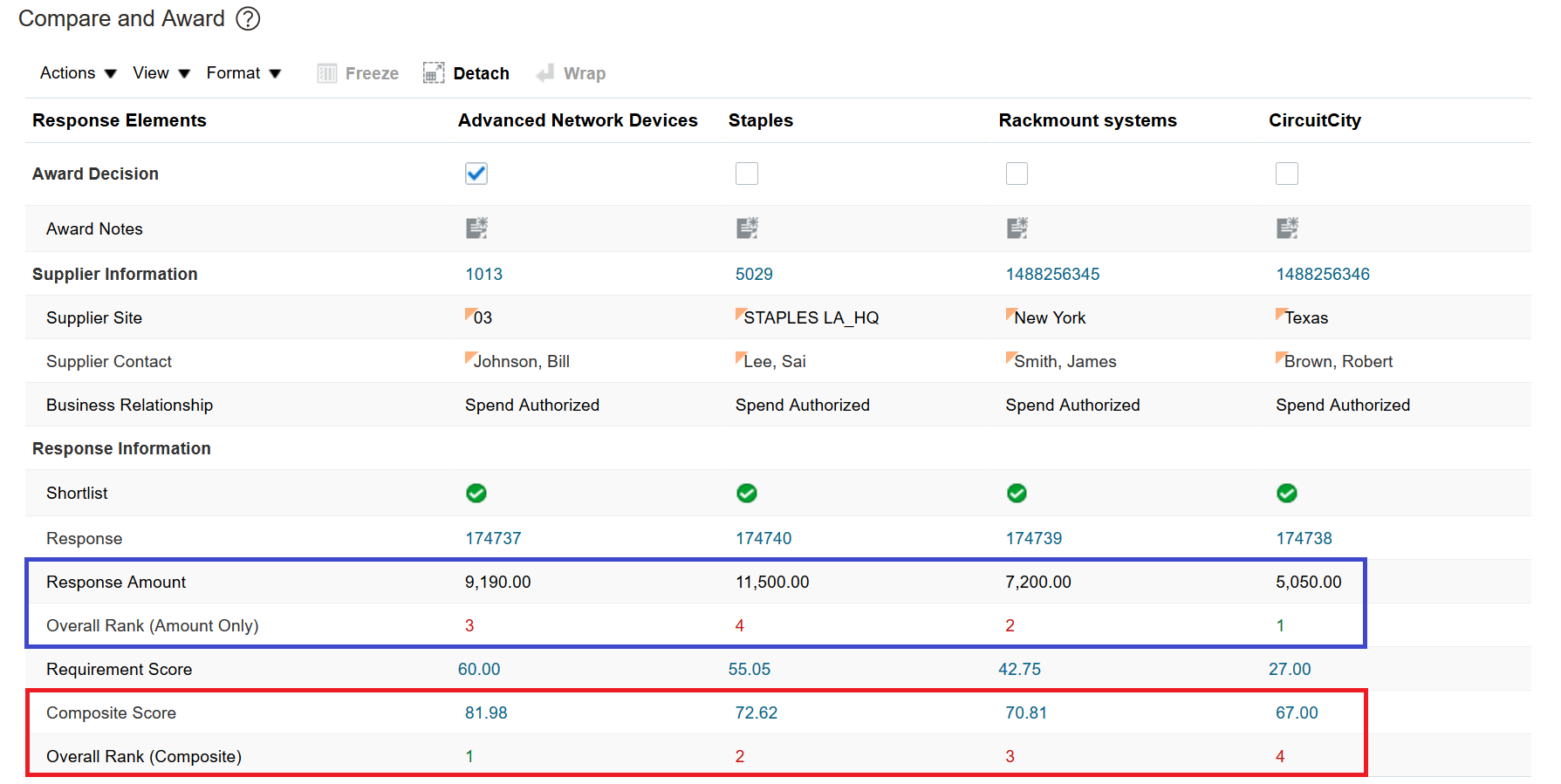This screenshot has width=1561, height=784.
Task: Open response 174739 link
Action: 1034,538
